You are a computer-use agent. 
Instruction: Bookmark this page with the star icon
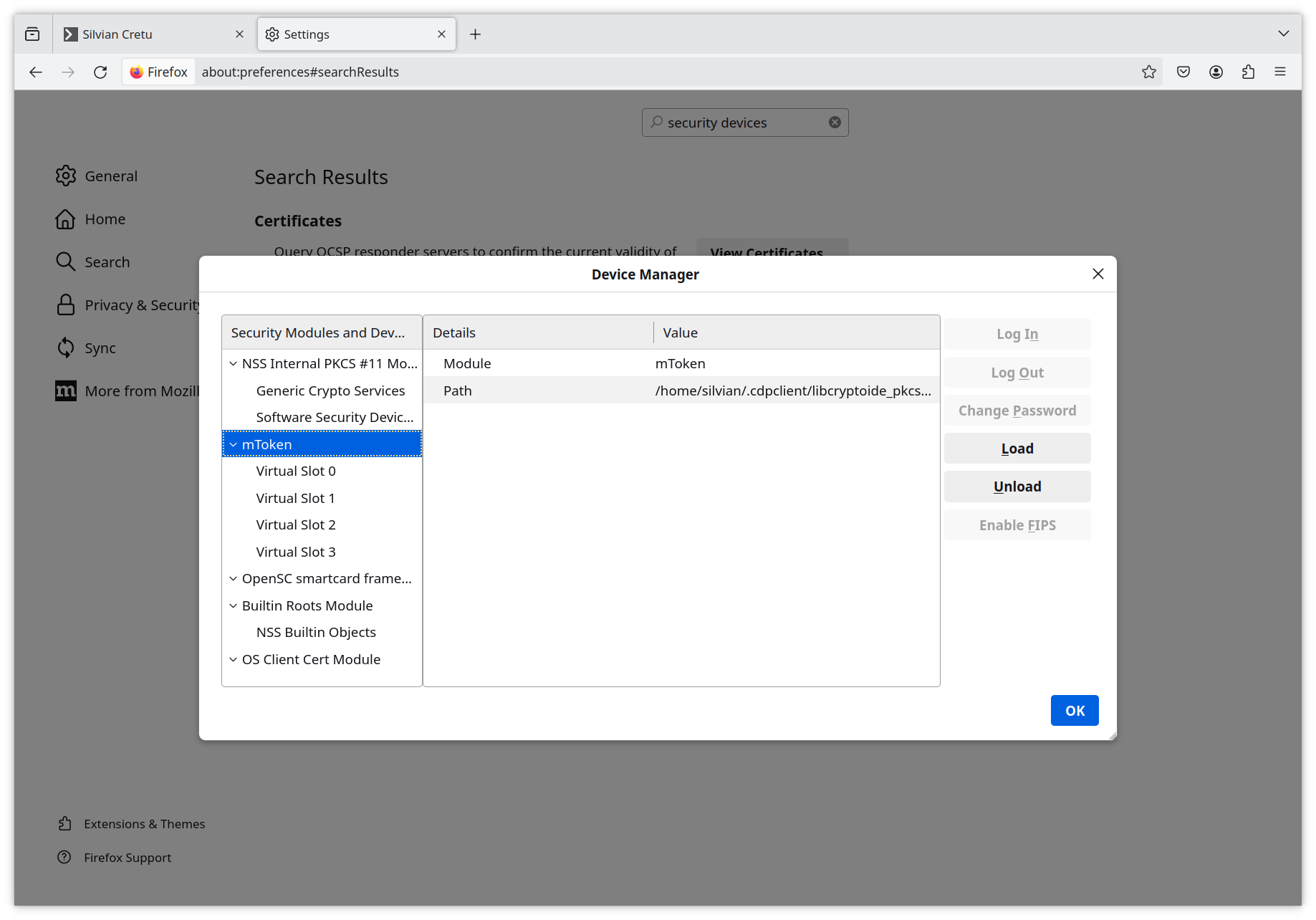[x=1149, y=72]
